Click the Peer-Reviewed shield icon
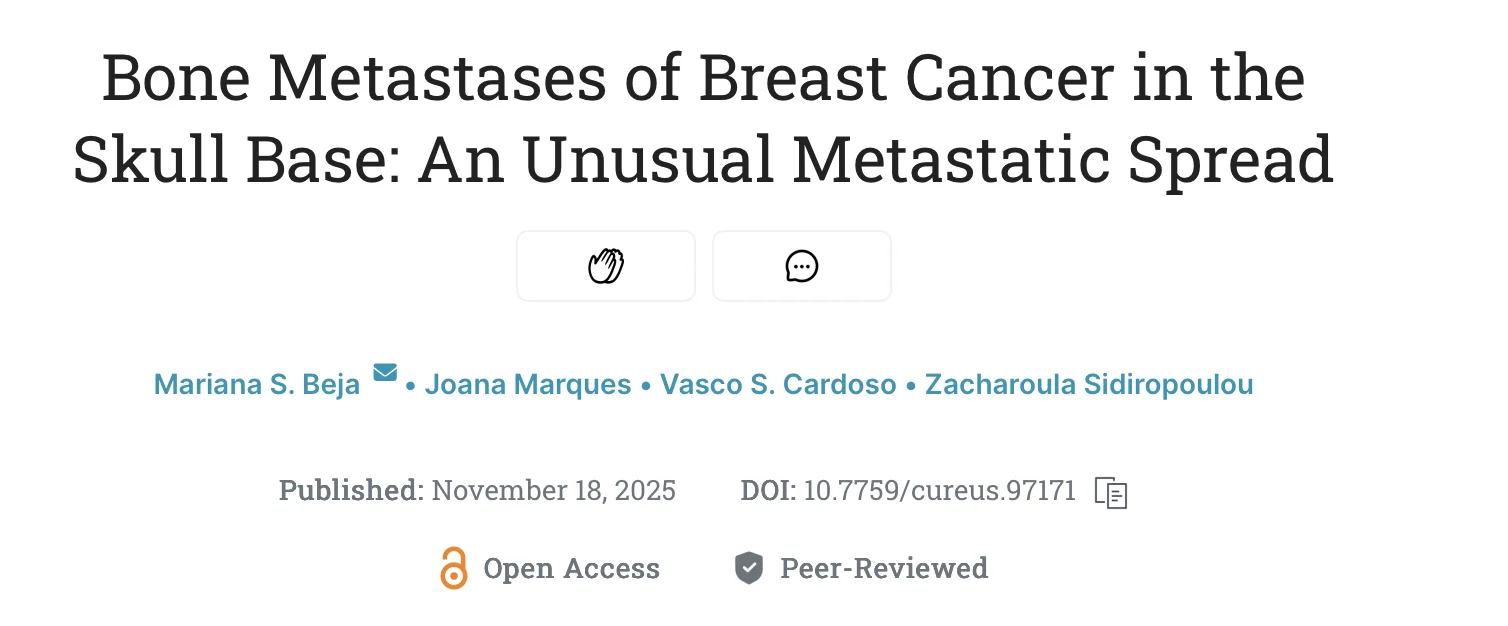The width and height of the screenshot is (1508, 626). tap(749, 568)
